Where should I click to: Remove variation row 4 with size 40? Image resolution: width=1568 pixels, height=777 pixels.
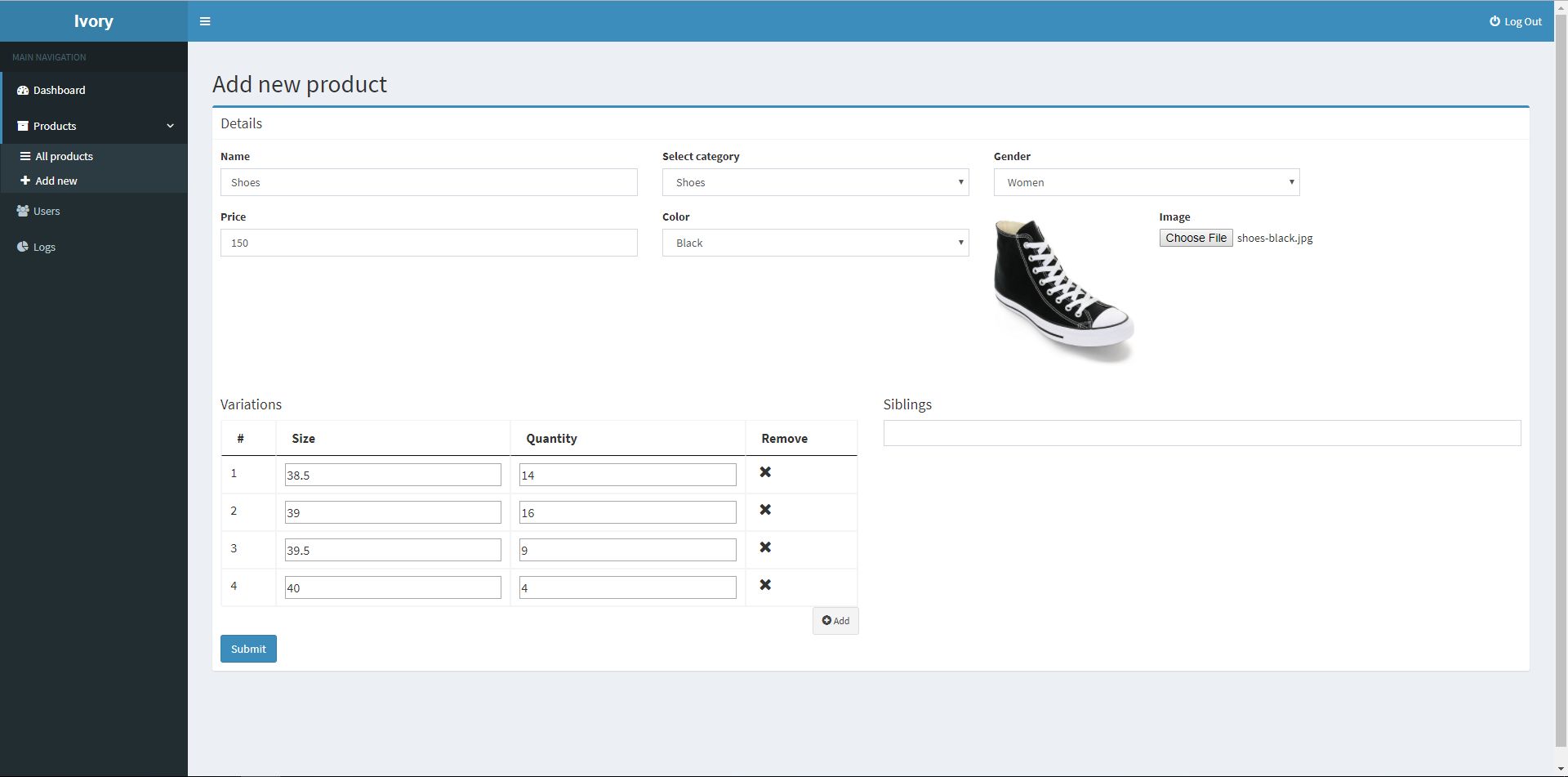pyautogui.click(x=765, y=585)
